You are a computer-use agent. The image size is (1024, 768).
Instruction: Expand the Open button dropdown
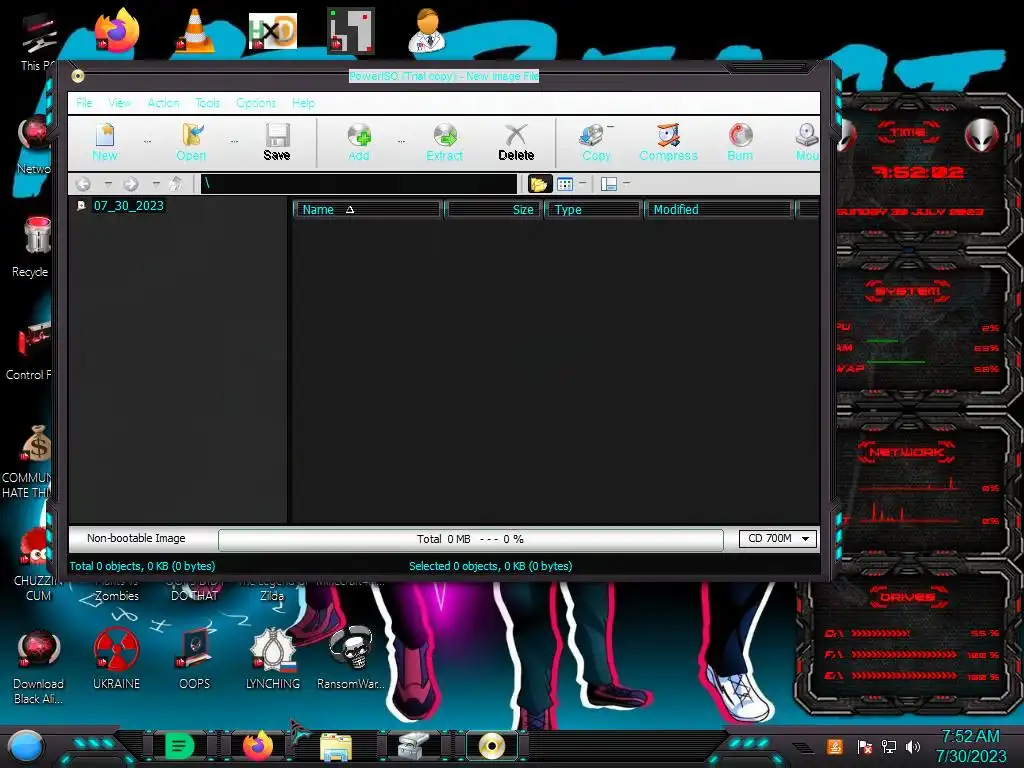pos(234,141)
